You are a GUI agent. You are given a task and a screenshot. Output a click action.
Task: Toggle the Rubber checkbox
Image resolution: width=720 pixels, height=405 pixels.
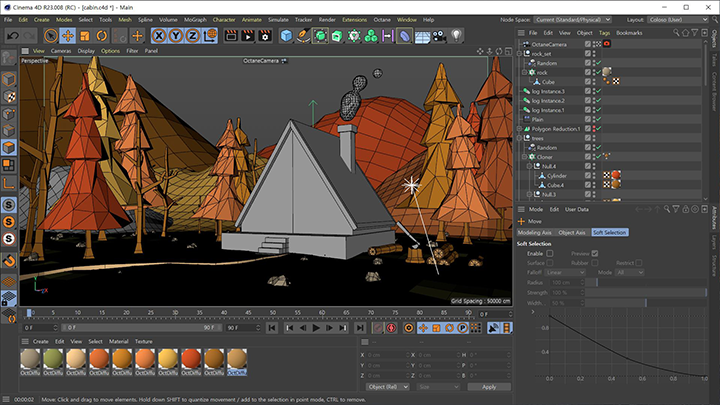click(x=595, y=263)
